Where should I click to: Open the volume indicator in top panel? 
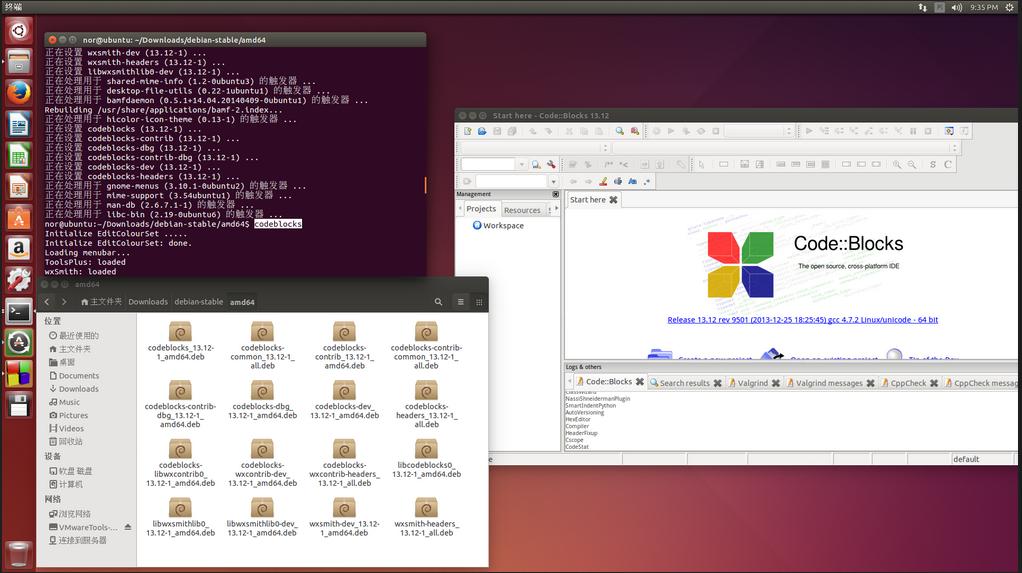956,7
